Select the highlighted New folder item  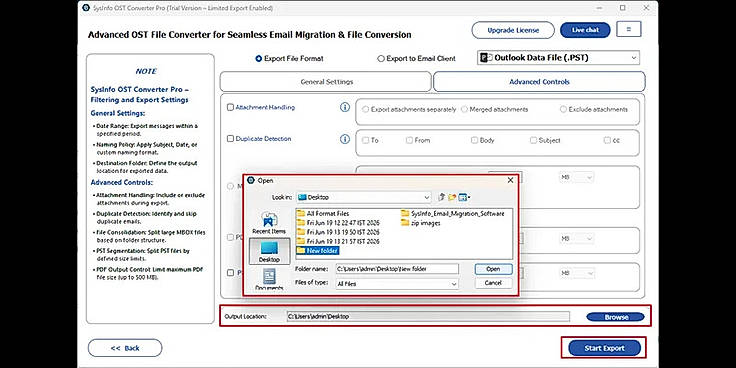click(318, 251)
